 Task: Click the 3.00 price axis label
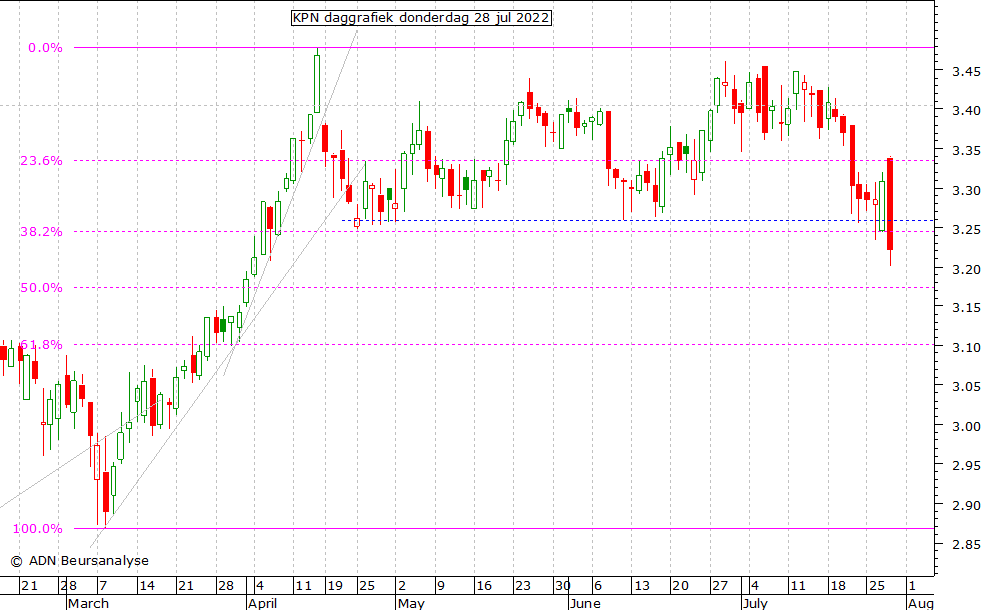click(966, 426)
